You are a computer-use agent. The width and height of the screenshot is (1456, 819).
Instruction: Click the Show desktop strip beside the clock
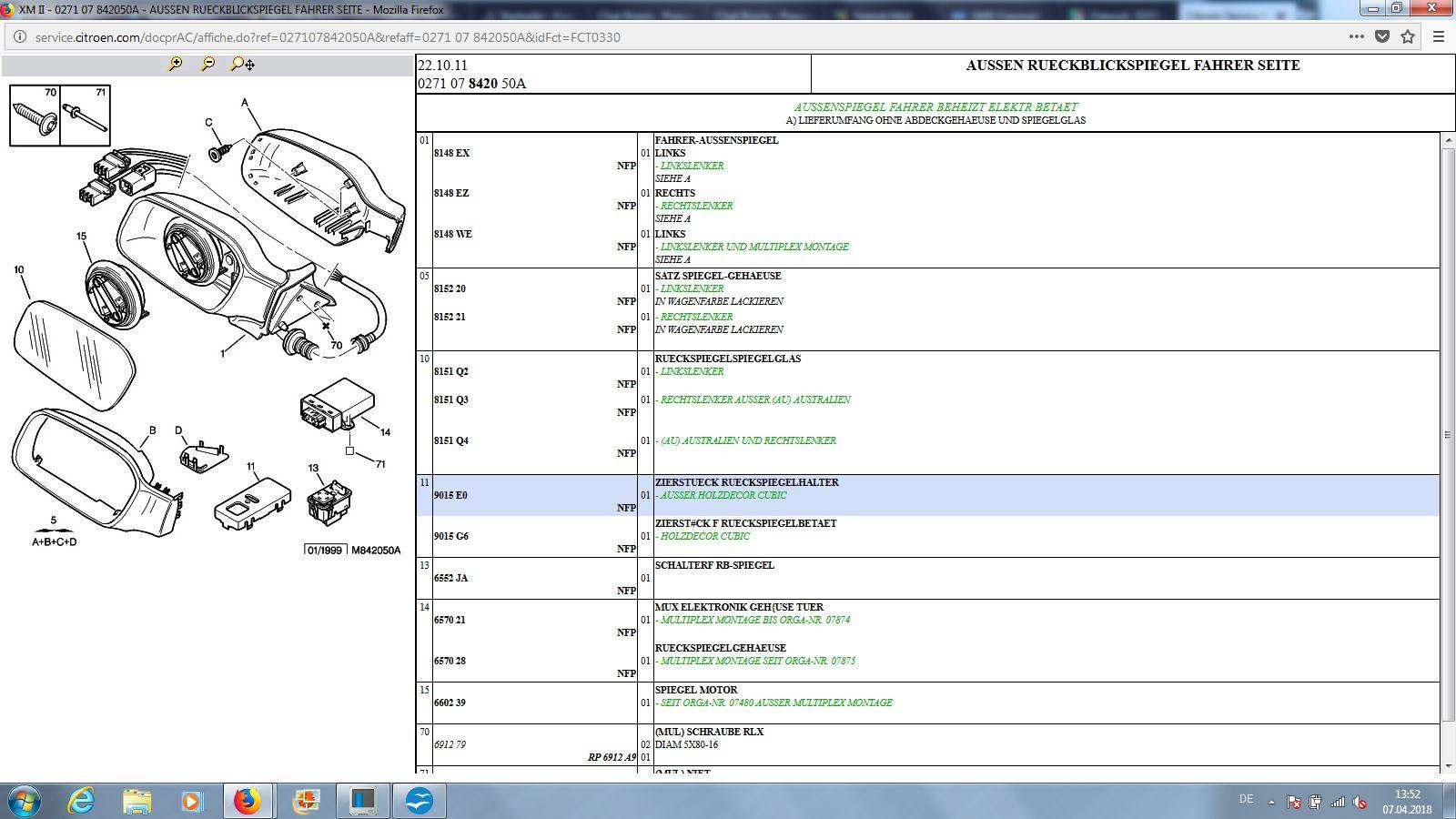(x=1449, y=801)
